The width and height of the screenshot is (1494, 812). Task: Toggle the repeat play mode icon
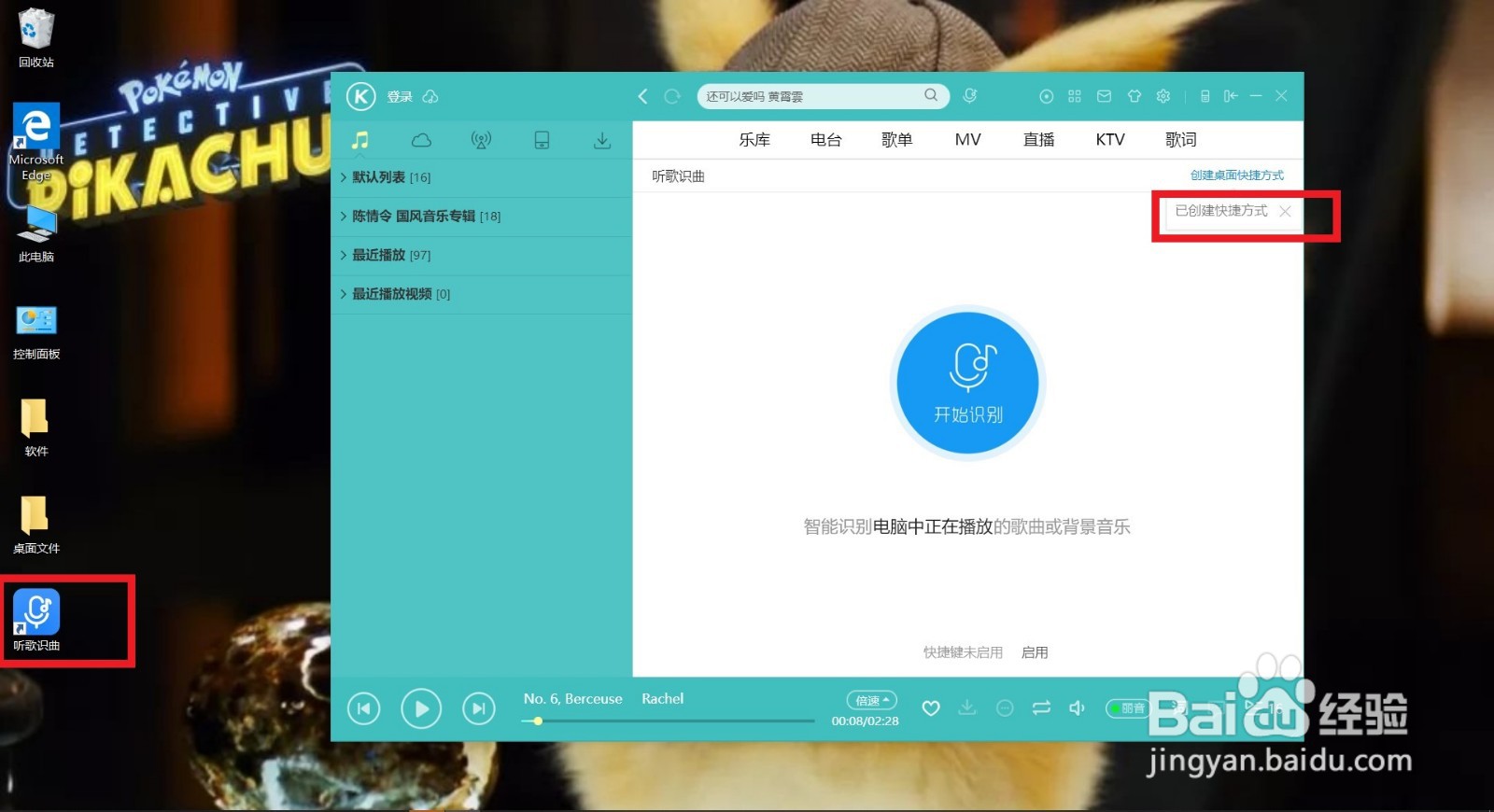click(1041, 708)
